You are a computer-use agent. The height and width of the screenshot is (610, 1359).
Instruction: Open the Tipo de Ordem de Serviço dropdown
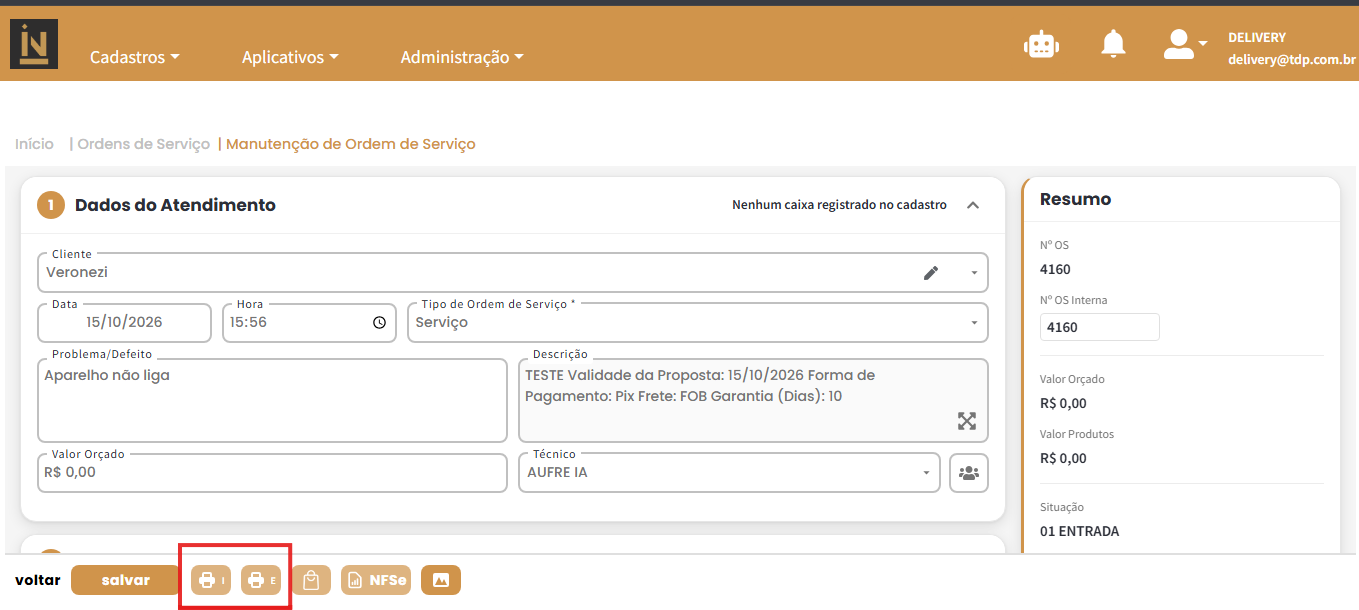697,323
